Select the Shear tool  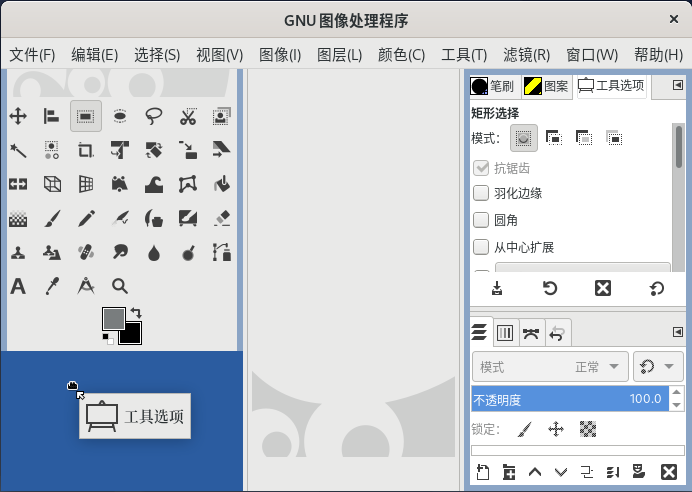pos(222,150)
